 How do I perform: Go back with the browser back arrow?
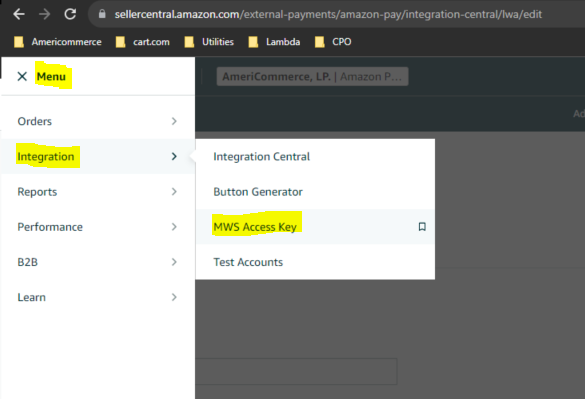(x=19, y=15)
